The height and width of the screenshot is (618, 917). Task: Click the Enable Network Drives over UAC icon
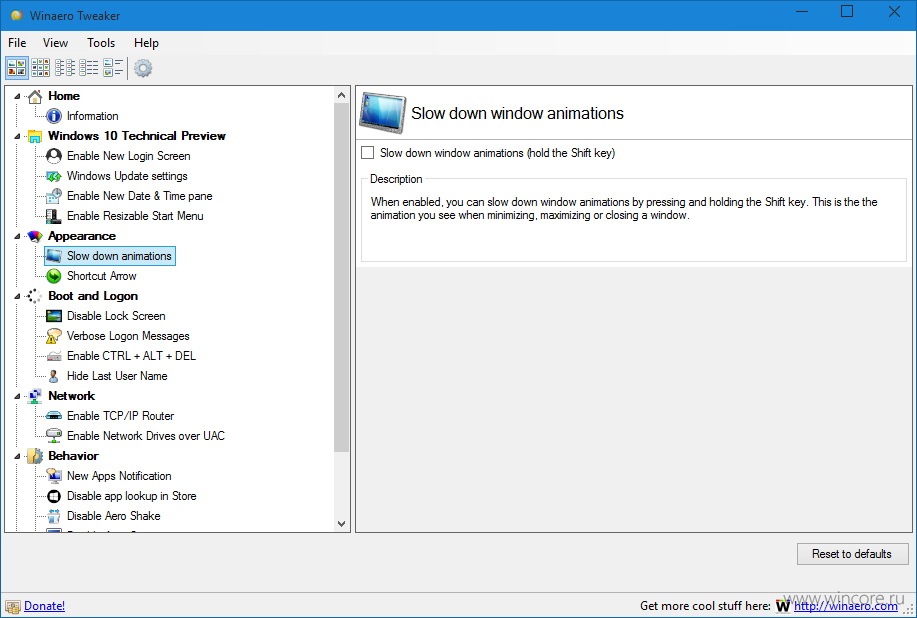tap(54, 436)
